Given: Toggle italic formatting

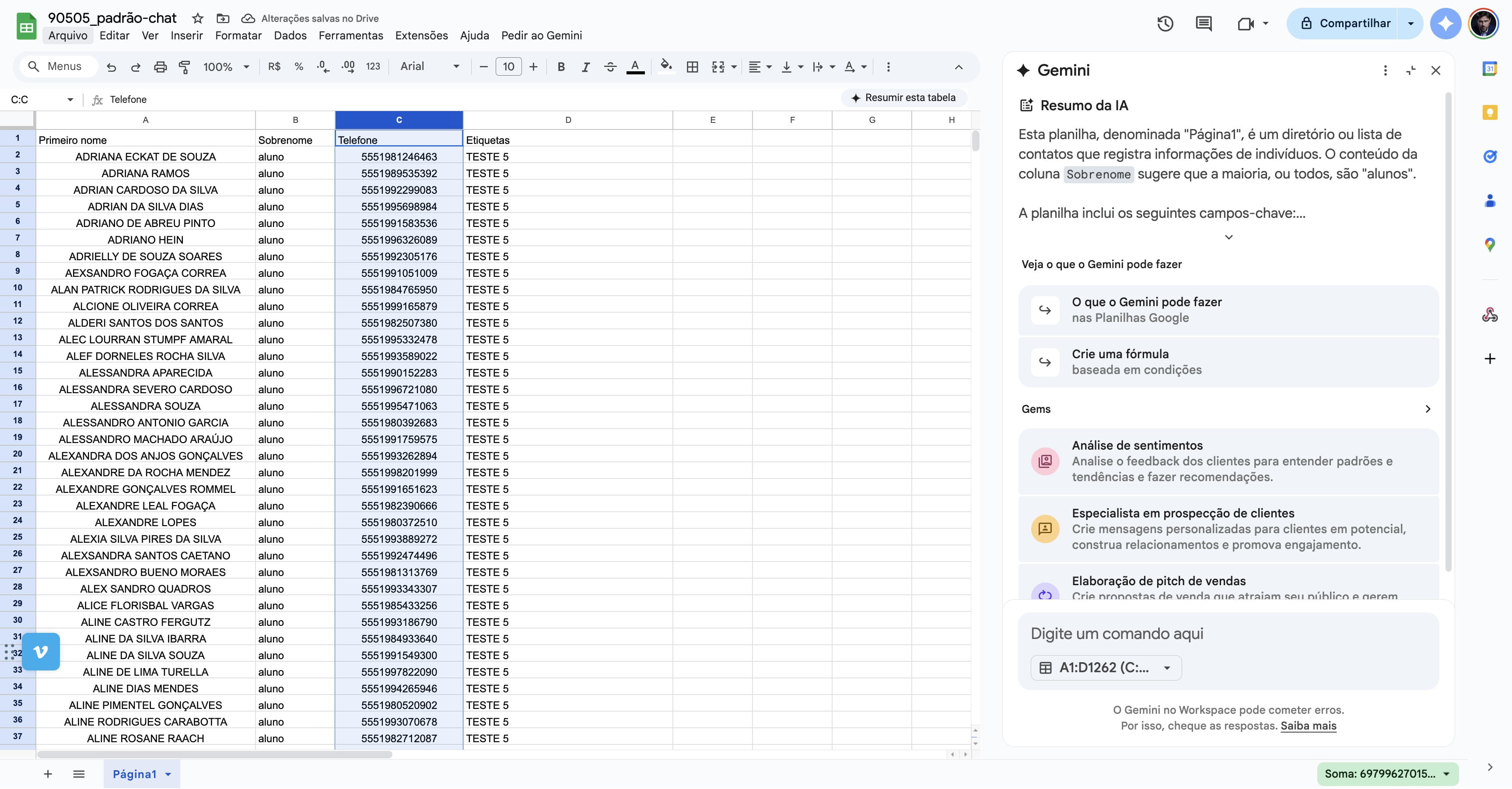Looking at the screenshot, I should [585, 67].
